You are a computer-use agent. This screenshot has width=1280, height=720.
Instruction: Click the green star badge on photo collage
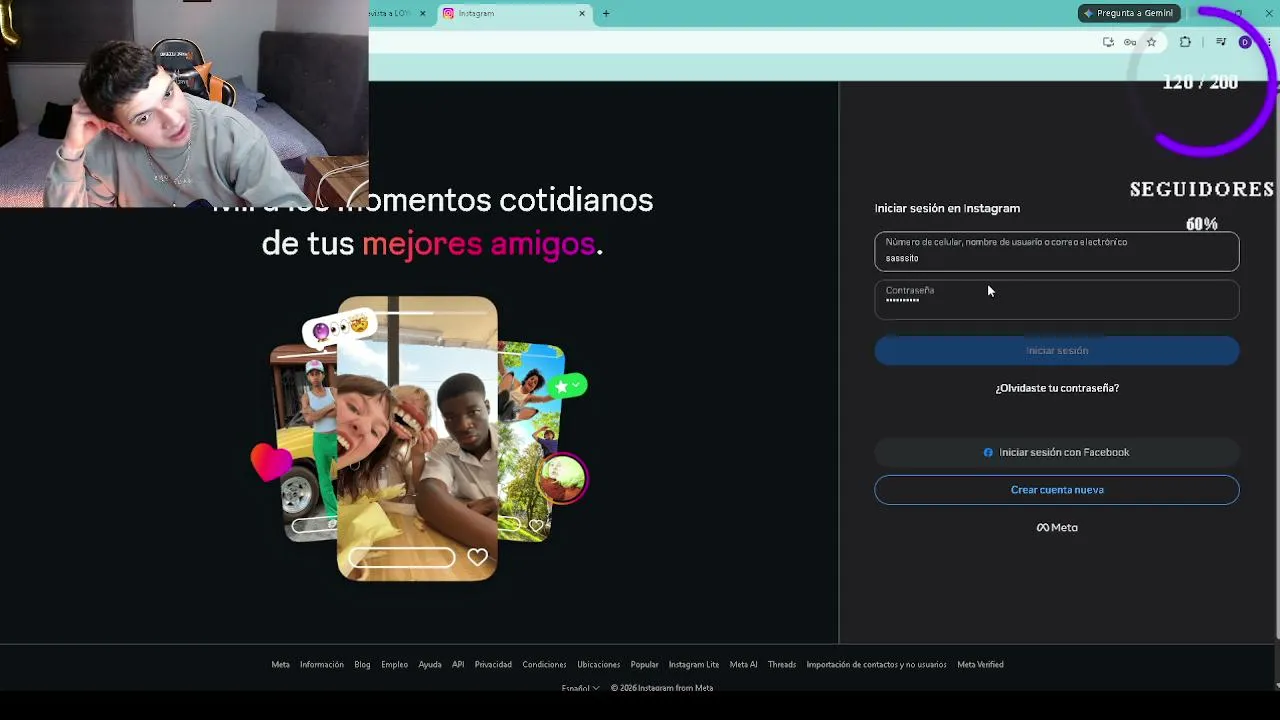click(x=566, y=386)
